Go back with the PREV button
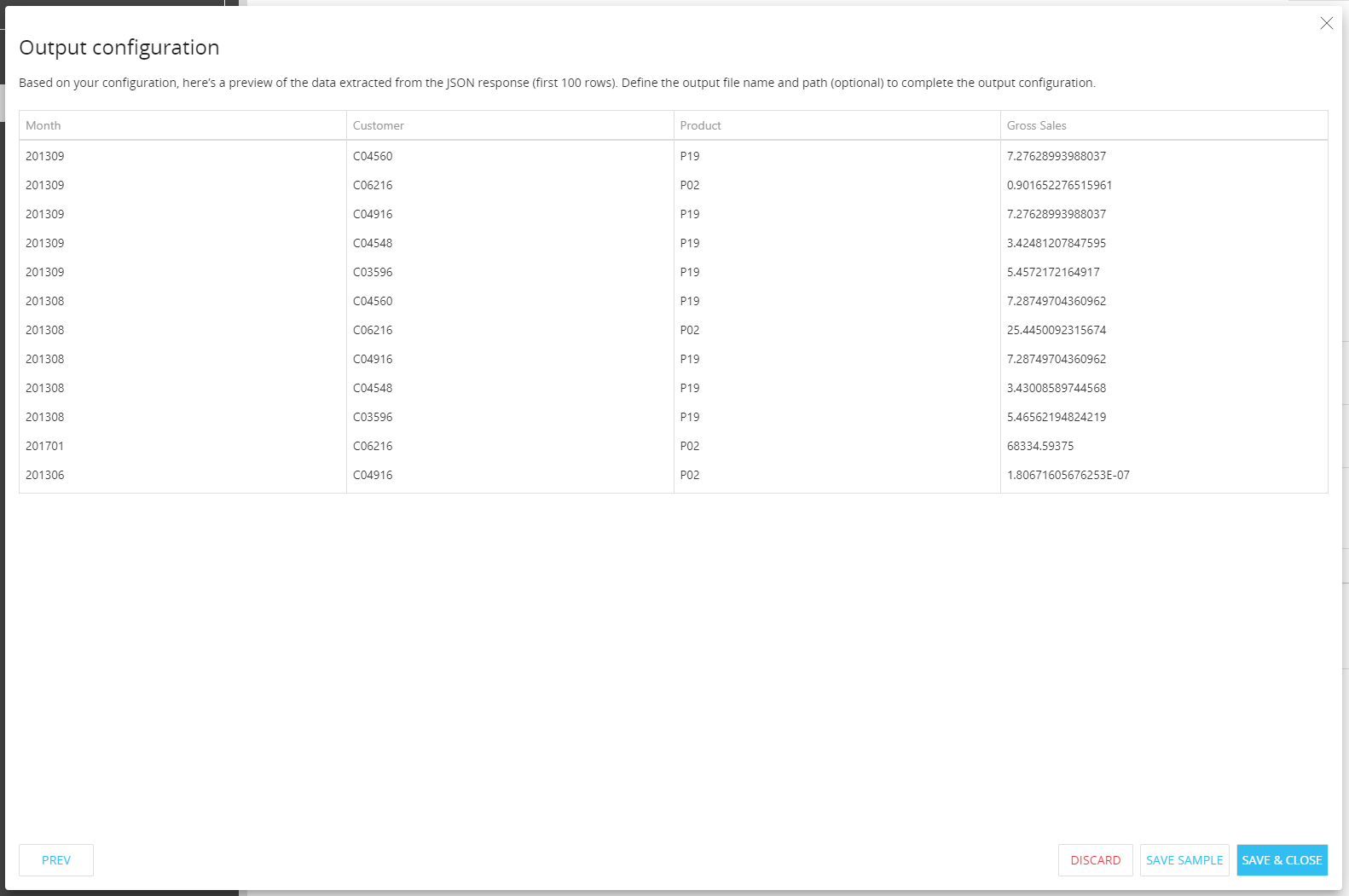This screenshot has height=896, width=1349. click(x=56, y=860)
